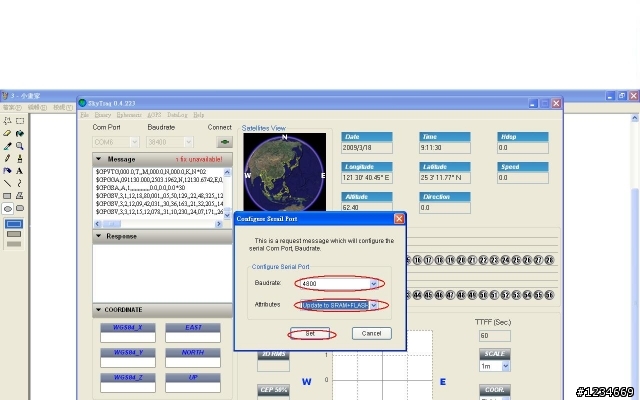Choose the solid-fill no-outline shape style
This screenshot has width=640, height=400.
click(x=14, y=244)
